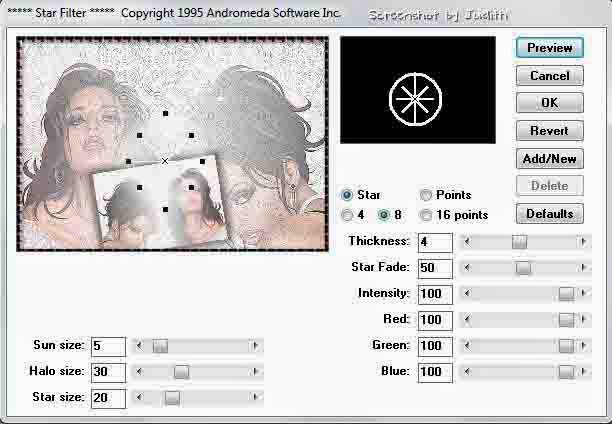The height and width of the screenshot is (424, 612).
Task: Decrease Star size with the left arrow
Action: (139, 398)
